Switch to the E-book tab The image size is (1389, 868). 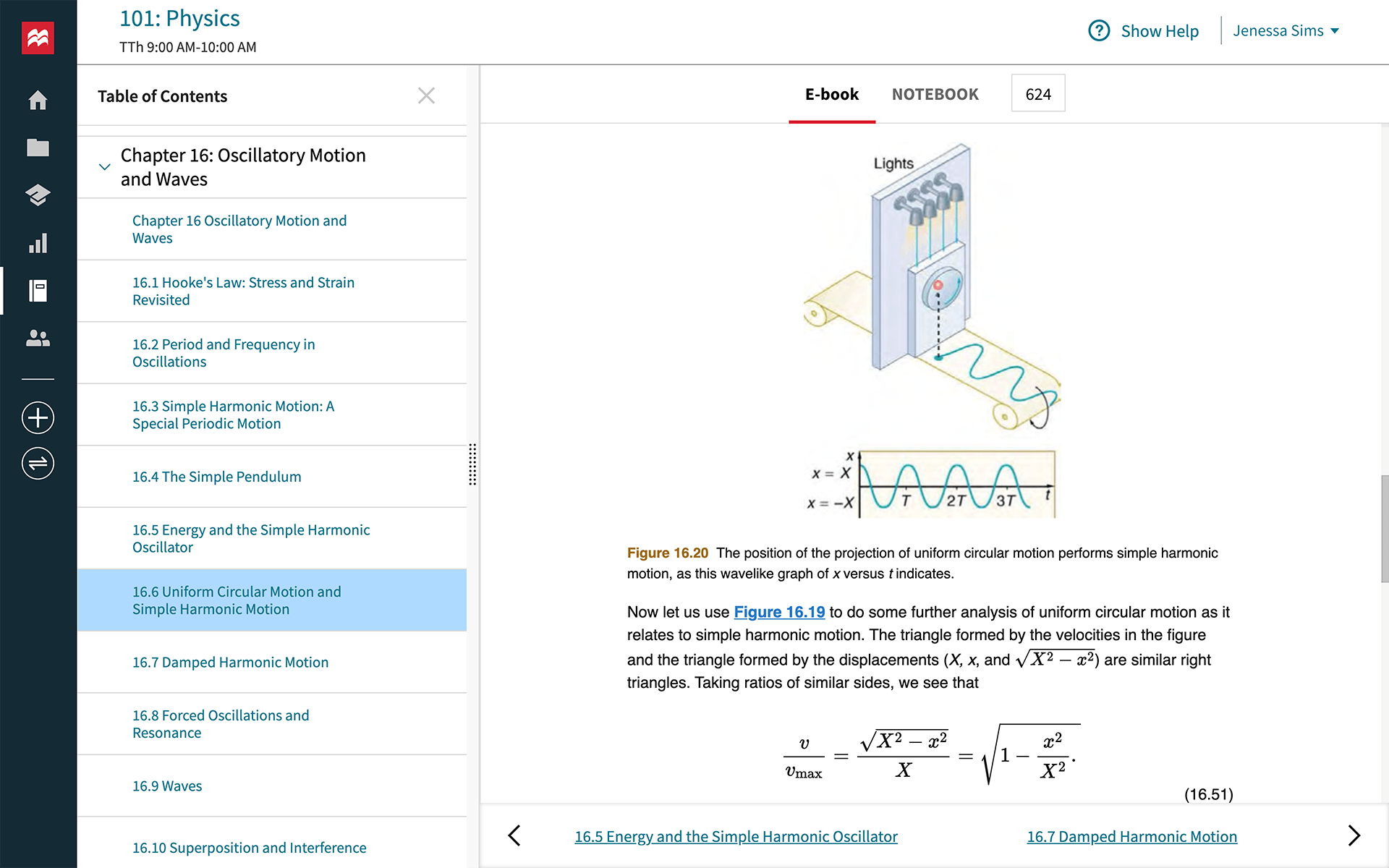(832, 94)
